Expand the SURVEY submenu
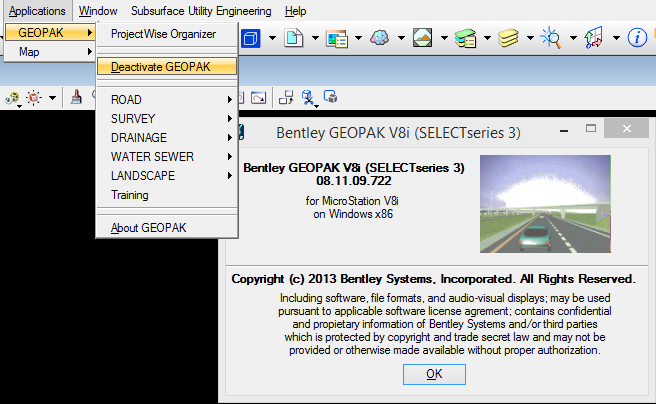The height and width of the screenshot is (404, 656). point(167,119)
